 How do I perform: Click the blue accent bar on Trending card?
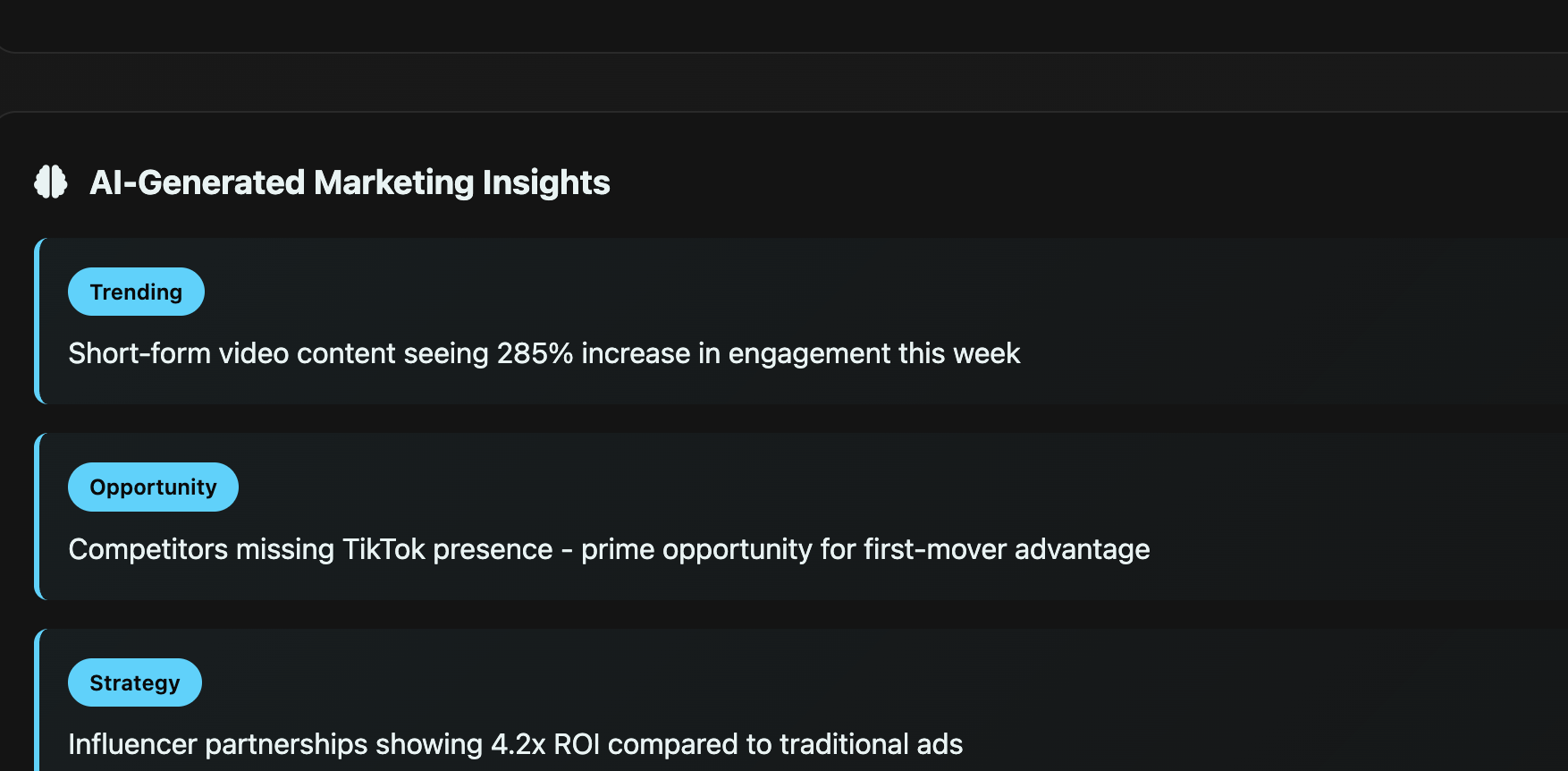(37, 321)
